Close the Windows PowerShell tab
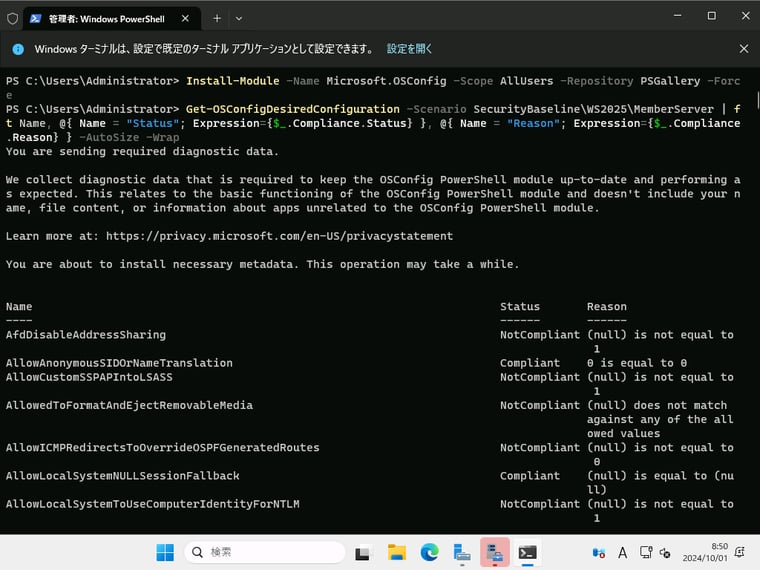The height and width of the screenshot is (570, 760). pyautogui.click(x=185, y=18)
